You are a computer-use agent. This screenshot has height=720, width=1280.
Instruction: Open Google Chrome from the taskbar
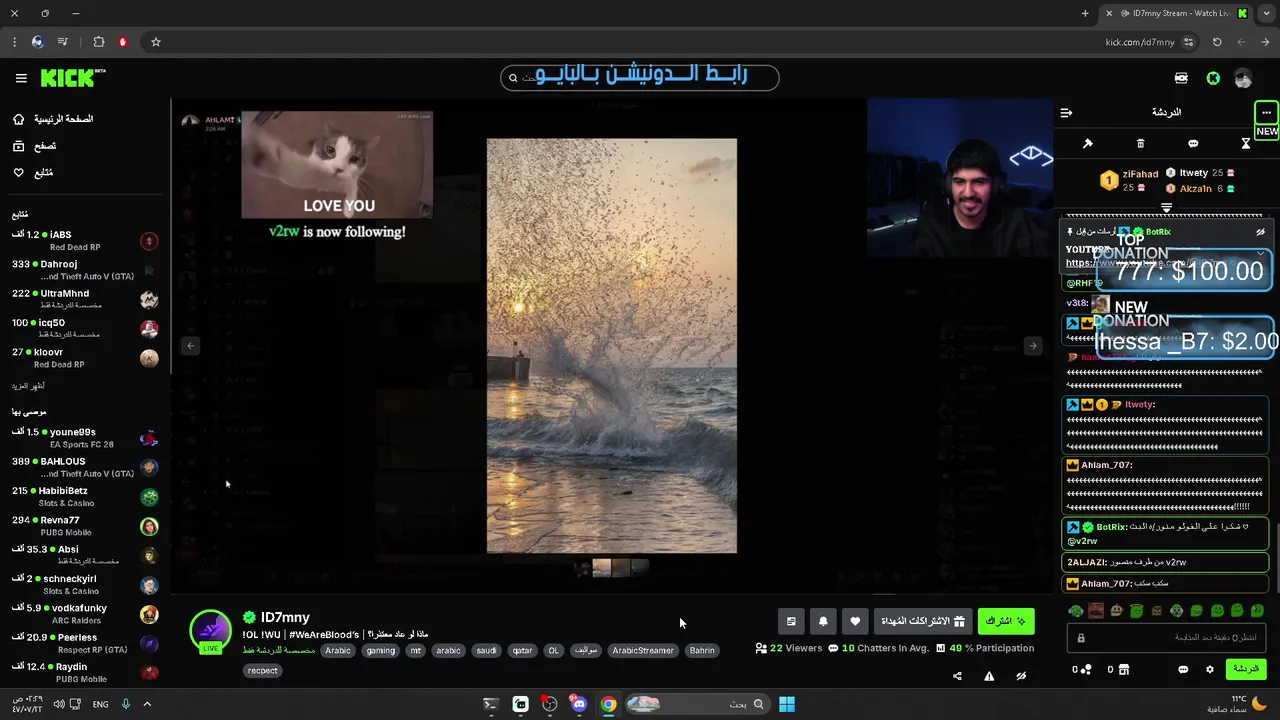[608, 704]
